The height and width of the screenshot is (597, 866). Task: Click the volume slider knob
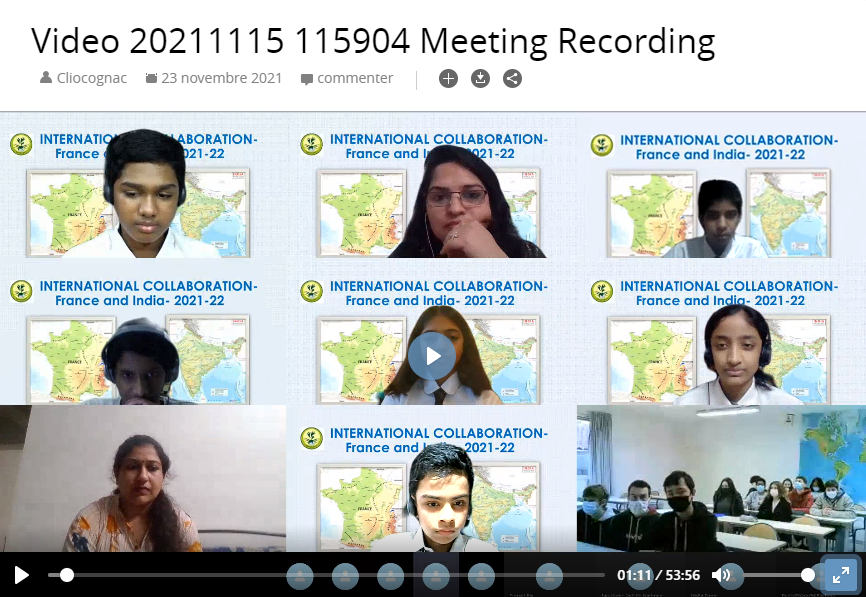coord(807,575)
